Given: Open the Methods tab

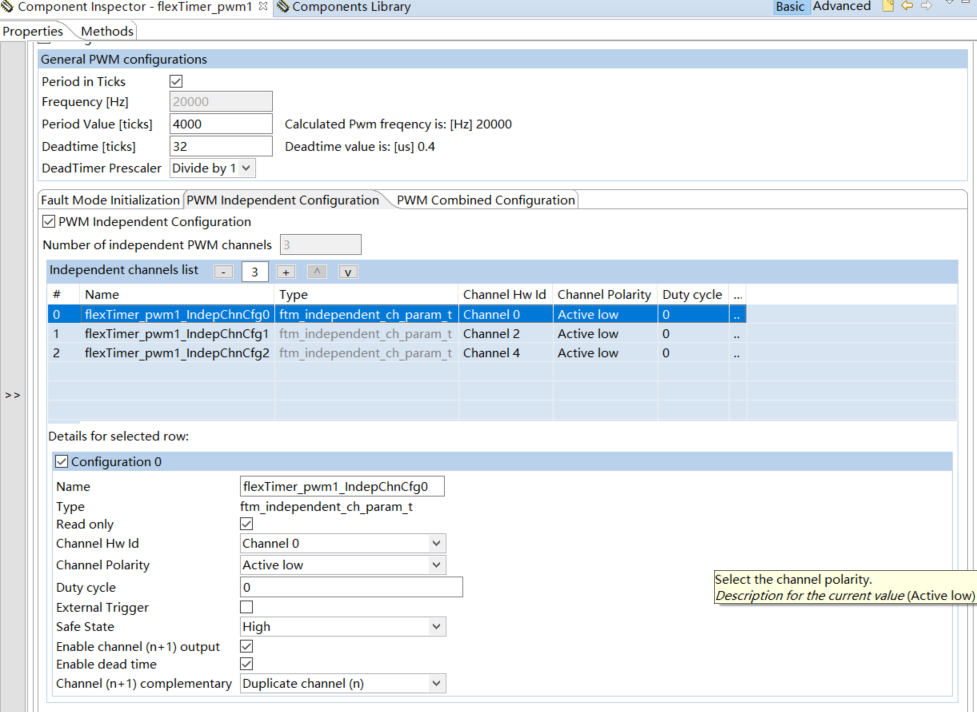Looking at the screenshot, I should [106, 31].
